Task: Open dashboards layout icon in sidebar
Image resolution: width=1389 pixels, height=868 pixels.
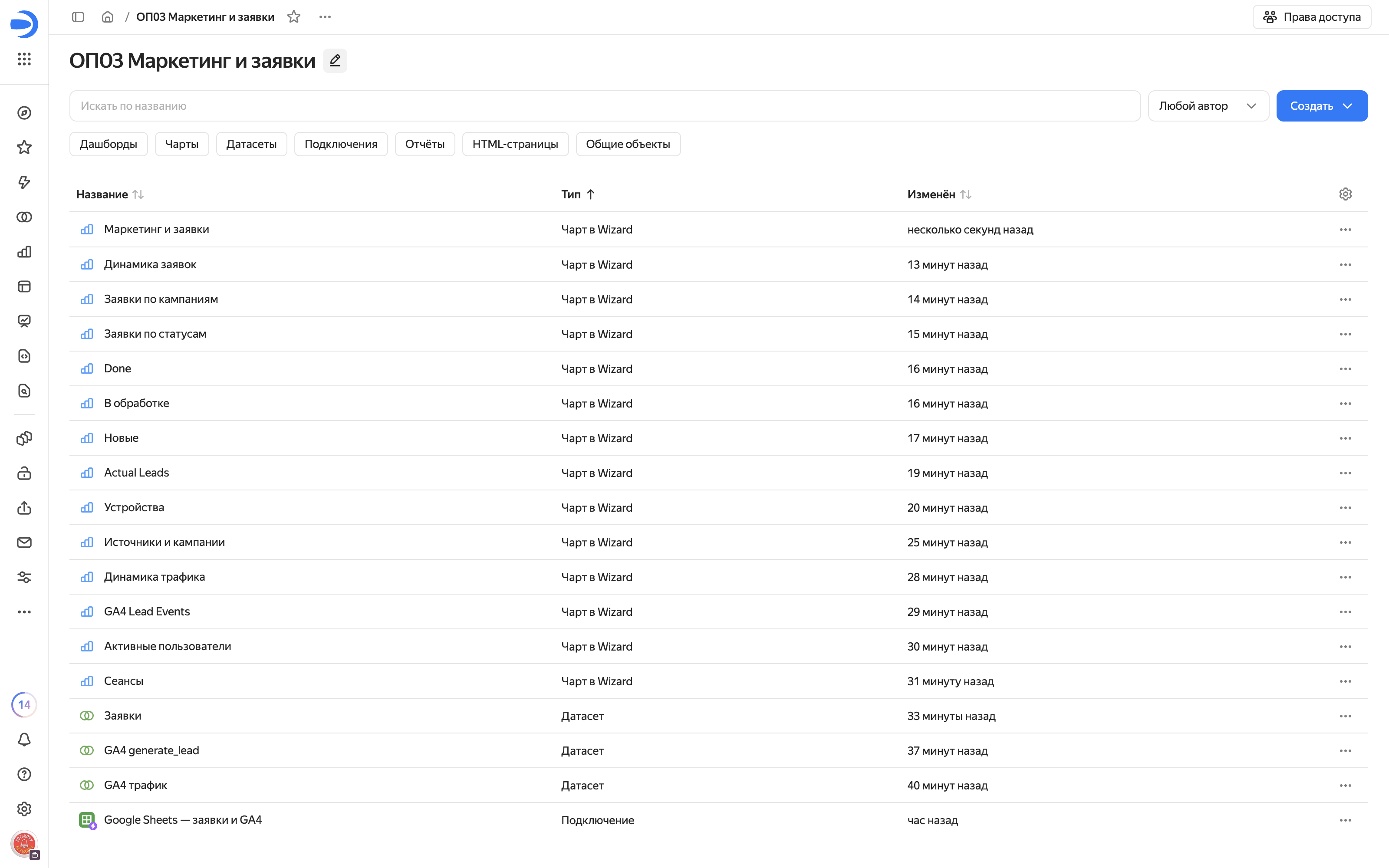Action: (x=24, y=286)
